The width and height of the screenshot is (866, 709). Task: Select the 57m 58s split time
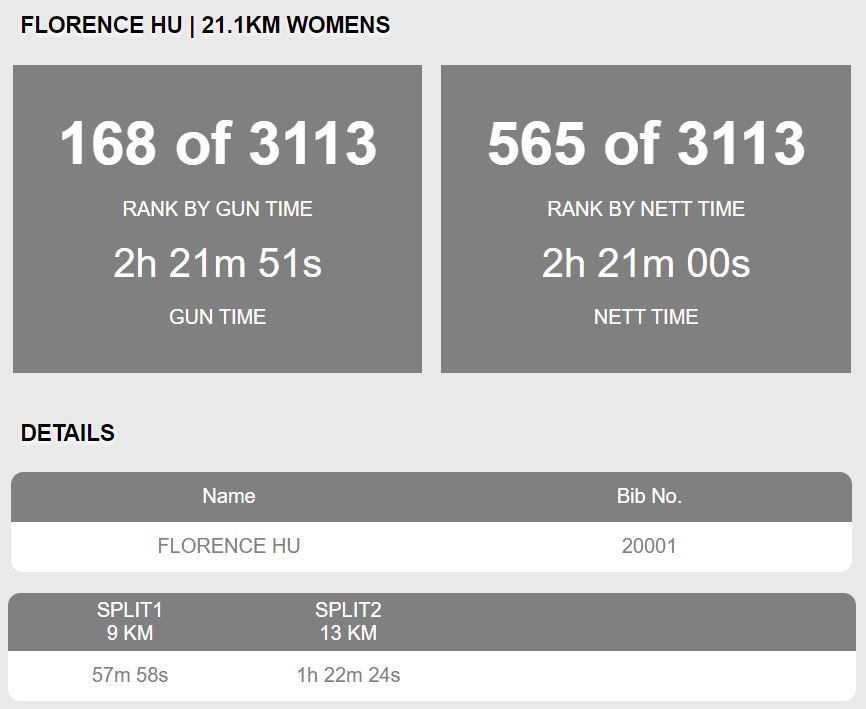tap(130, 675)
